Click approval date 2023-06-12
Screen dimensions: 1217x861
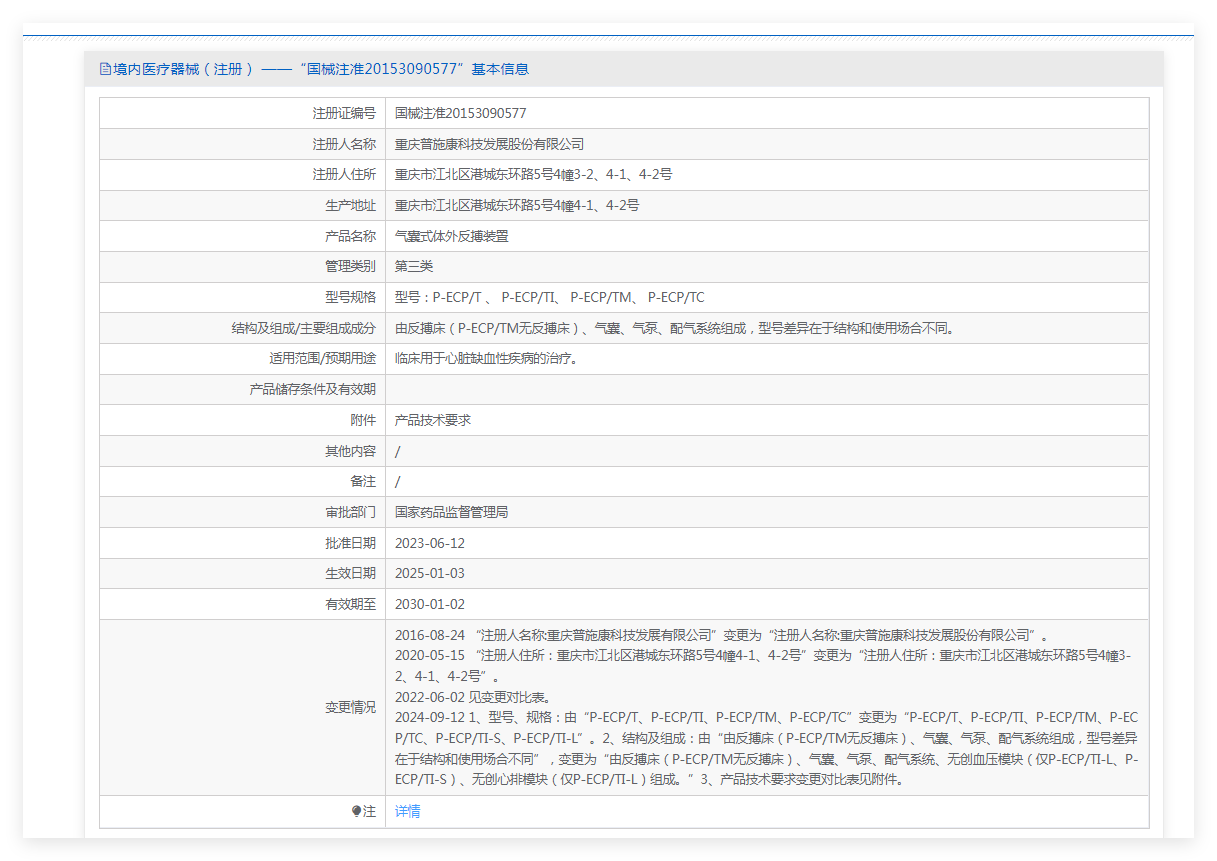click(x=430, y=544)
